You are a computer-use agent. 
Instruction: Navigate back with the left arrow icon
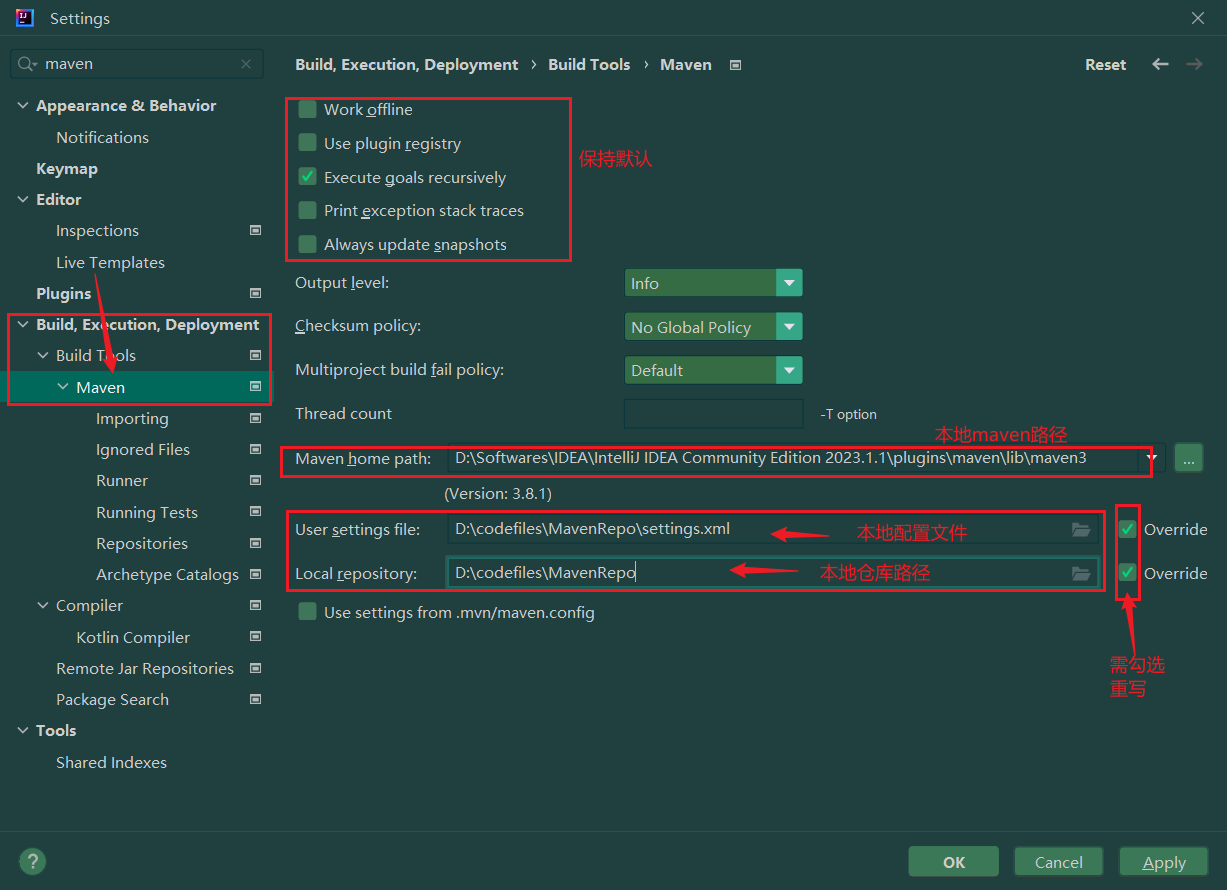[x=1160, y=64]
